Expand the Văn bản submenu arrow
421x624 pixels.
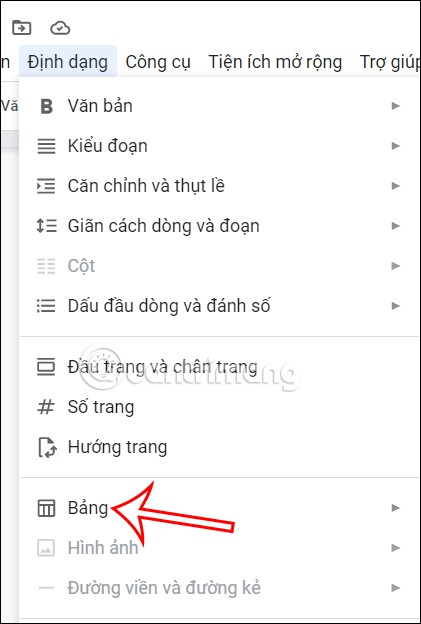(x=395, y=106)
